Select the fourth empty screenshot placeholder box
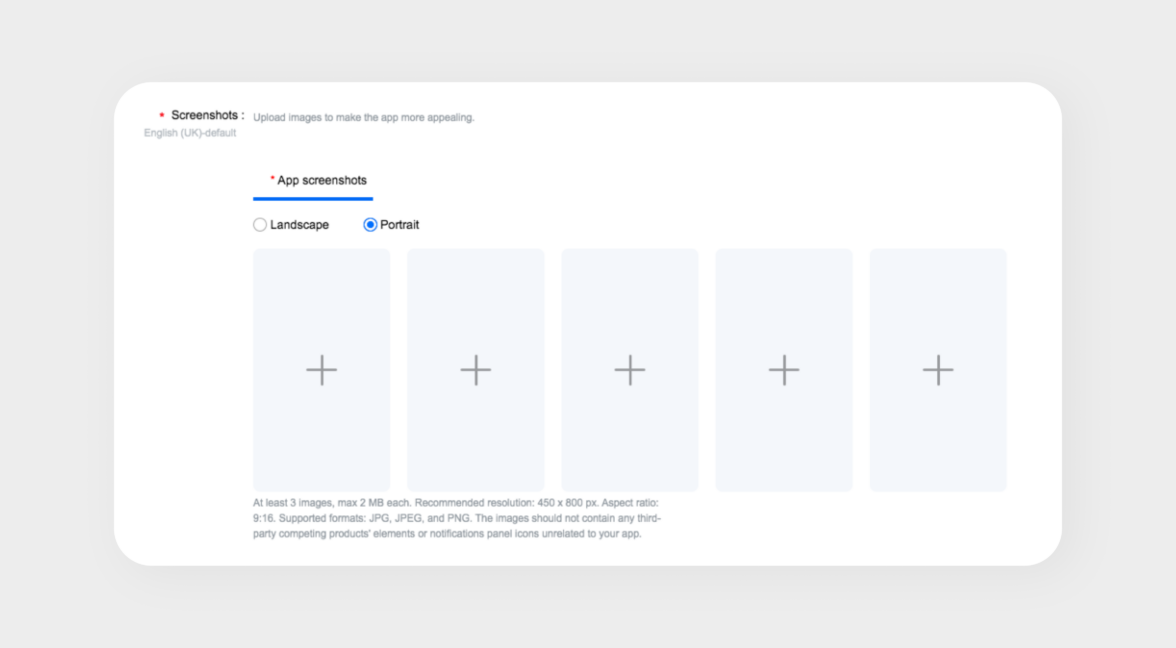 coord(784,370)
